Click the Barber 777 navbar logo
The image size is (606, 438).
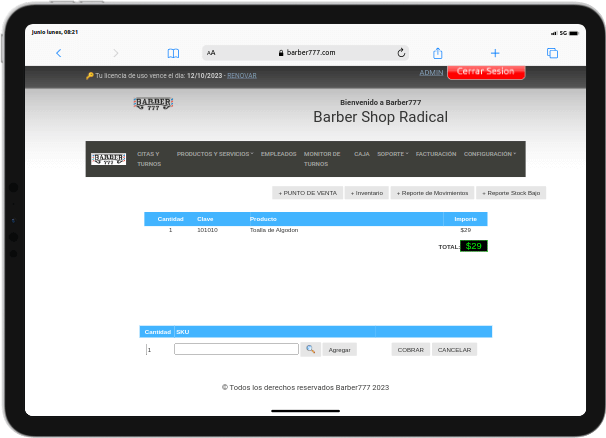(x=108, y=158)
